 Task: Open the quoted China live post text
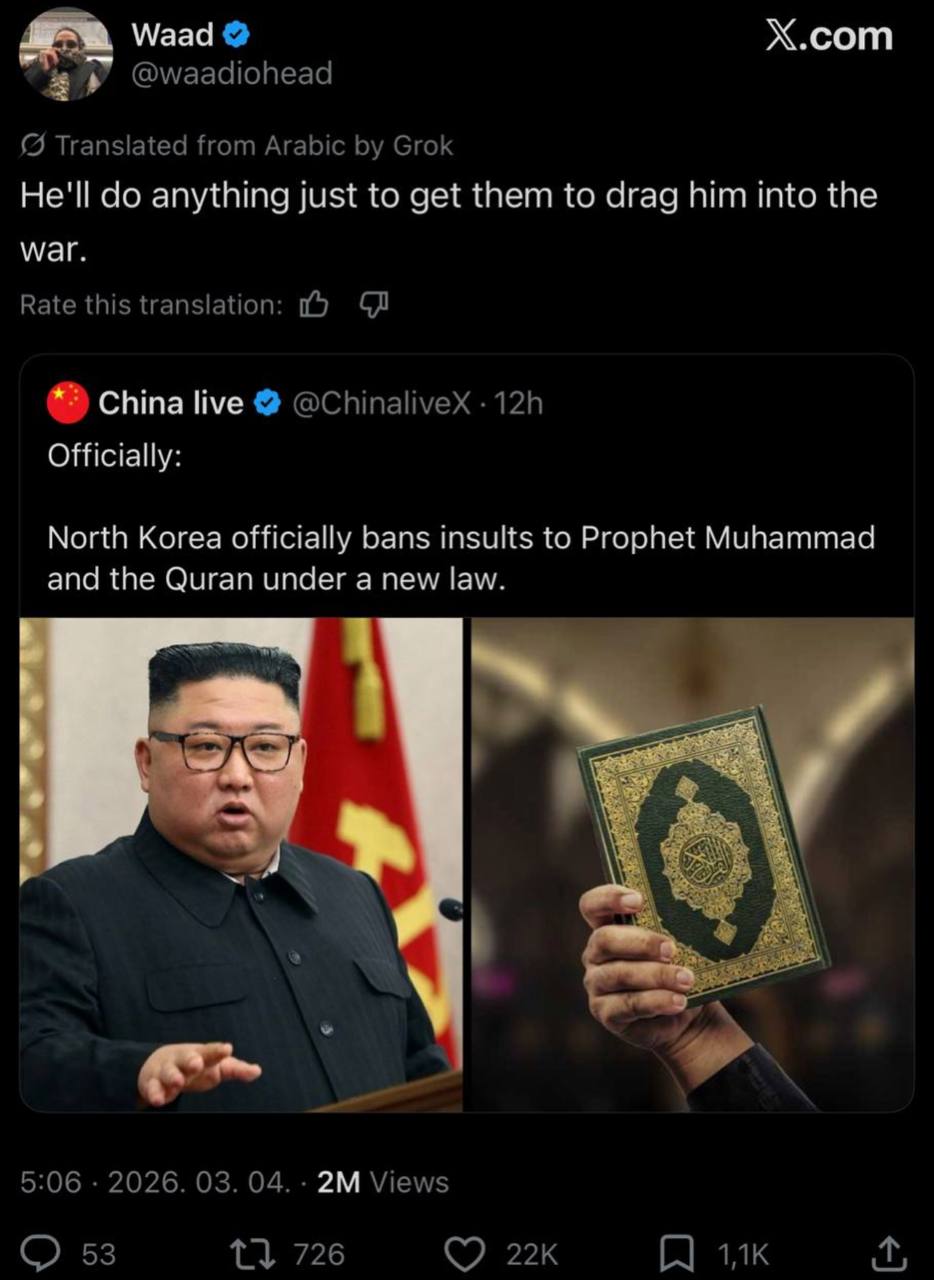(x=461, y=559)
